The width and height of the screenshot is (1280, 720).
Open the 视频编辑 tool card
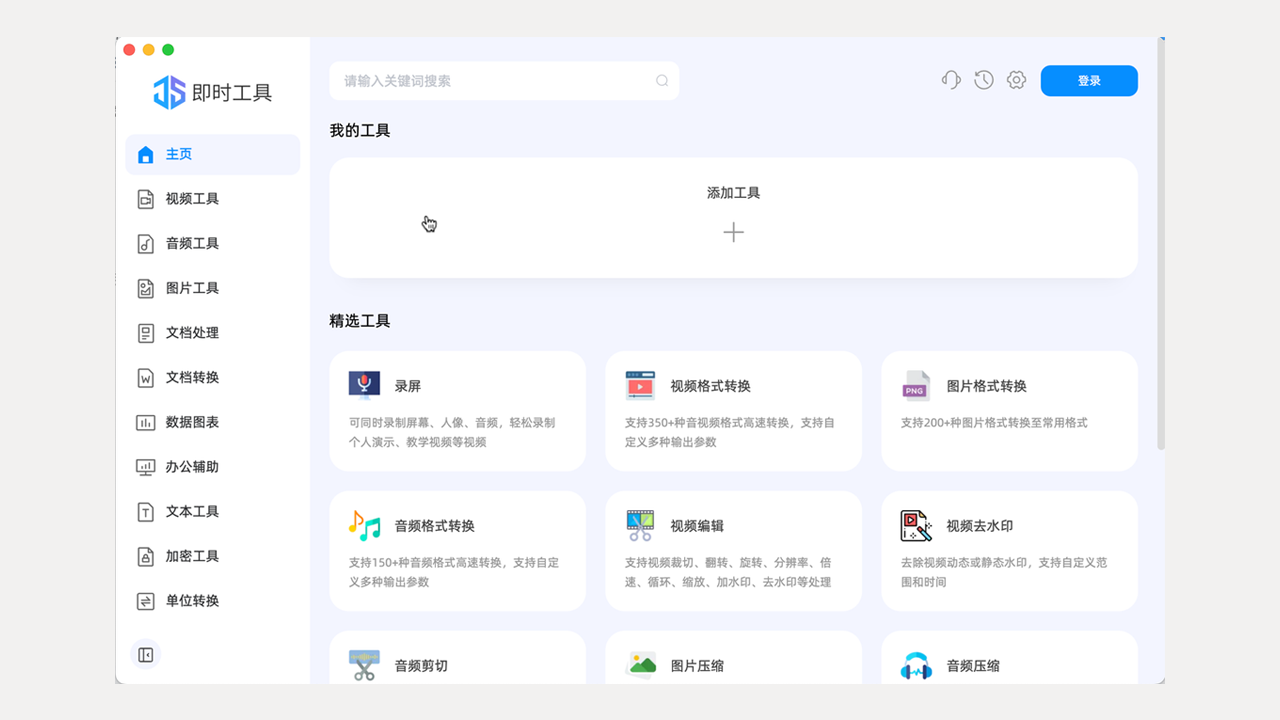click(x=733, y=550)
